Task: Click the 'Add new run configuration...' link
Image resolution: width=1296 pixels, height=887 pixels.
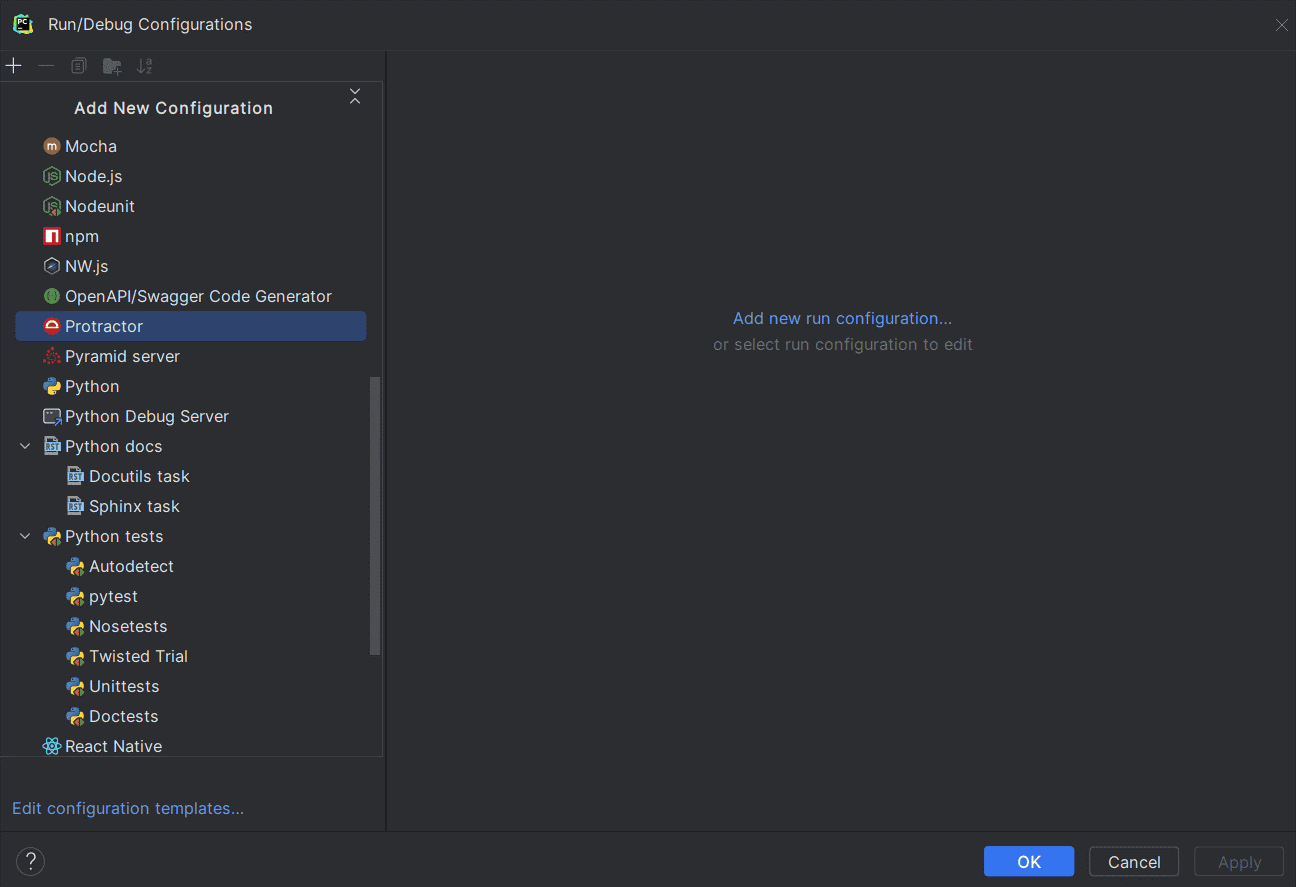Action: click(842, 318)
